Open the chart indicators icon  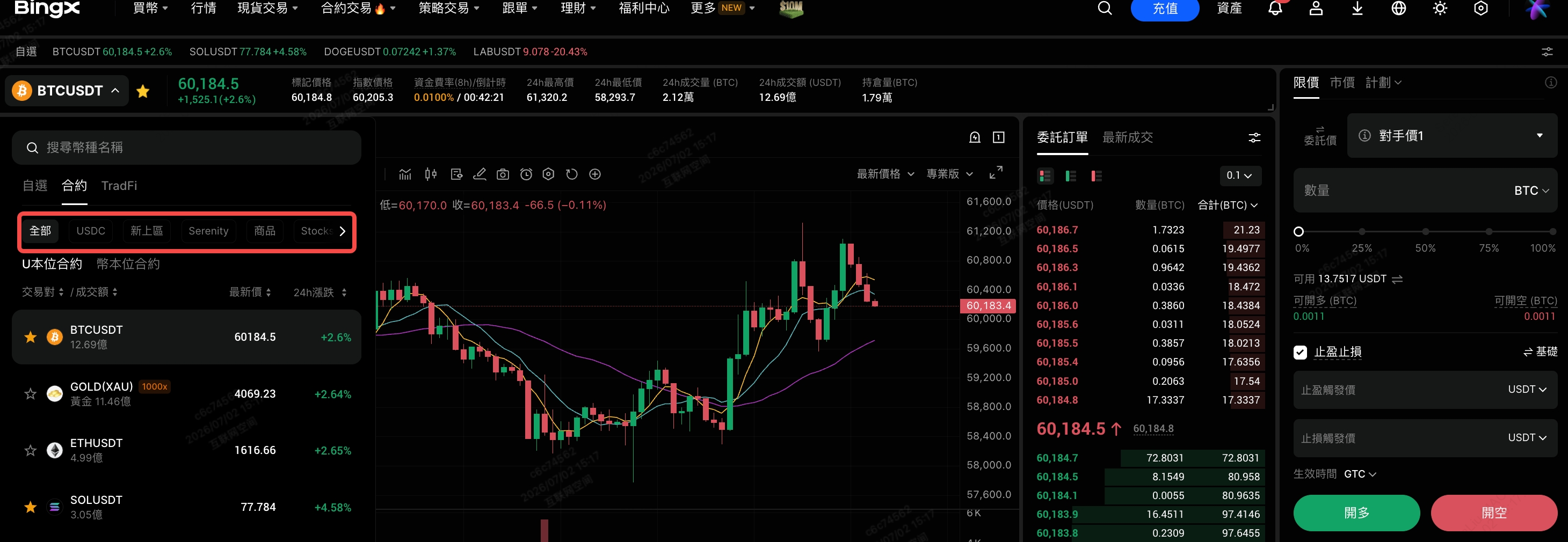click(x=405, y=174)
